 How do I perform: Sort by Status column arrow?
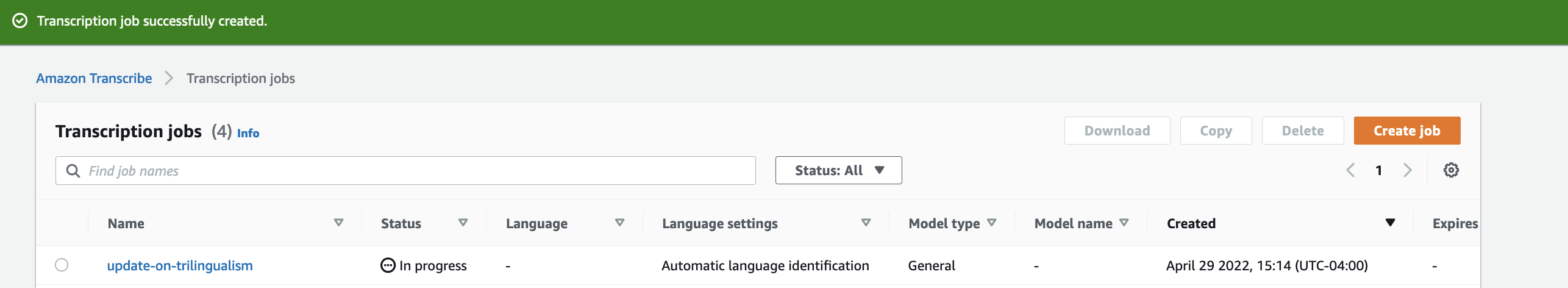coord(463,223)
